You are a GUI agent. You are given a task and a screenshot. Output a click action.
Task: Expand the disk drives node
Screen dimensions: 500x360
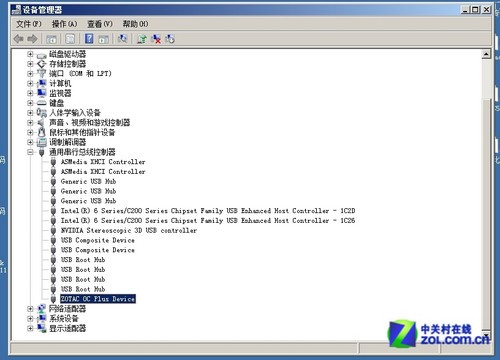30,54
